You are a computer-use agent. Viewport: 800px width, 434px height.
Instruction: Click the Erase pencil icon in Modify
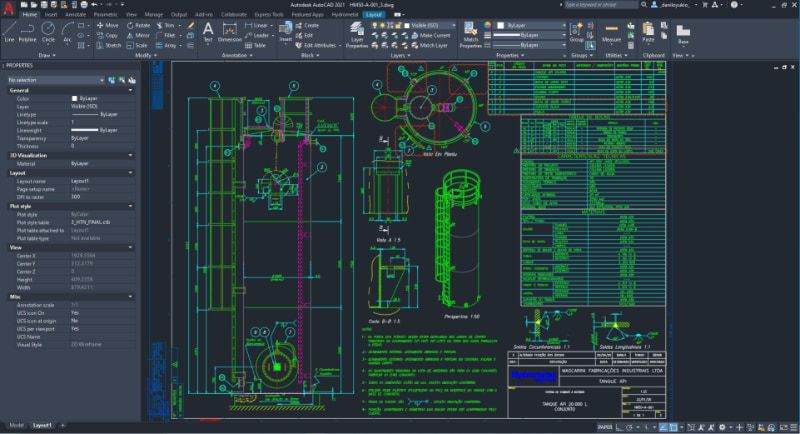tap(191, 25)
